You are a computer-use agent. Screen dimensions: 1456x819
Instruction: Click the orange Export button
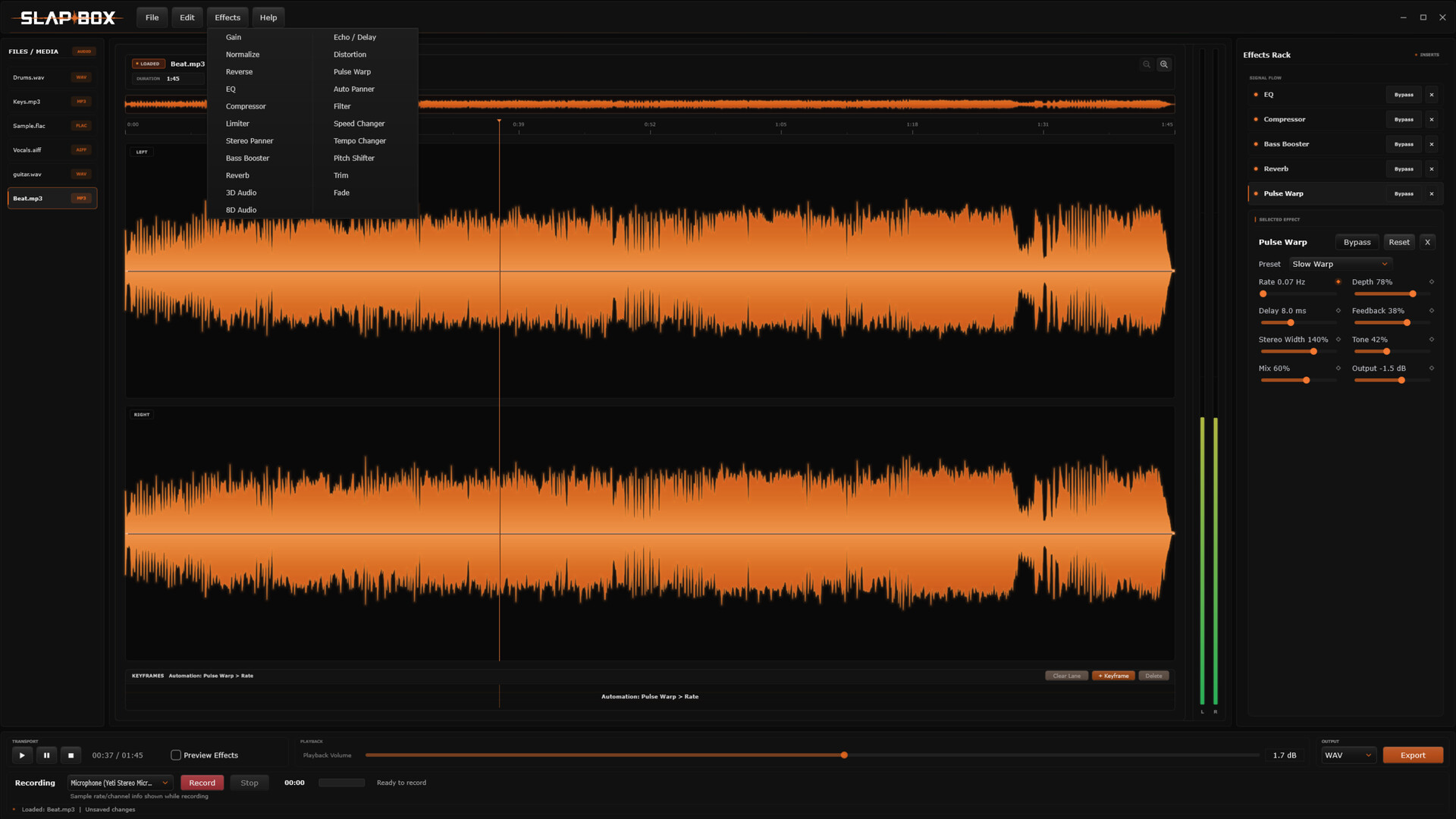coord(1413,755)
